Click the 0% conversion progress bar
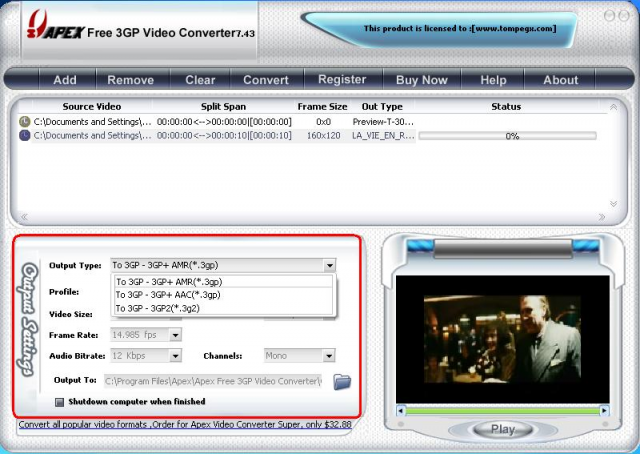This screenshot has height=454, width=640. point(507,136)
